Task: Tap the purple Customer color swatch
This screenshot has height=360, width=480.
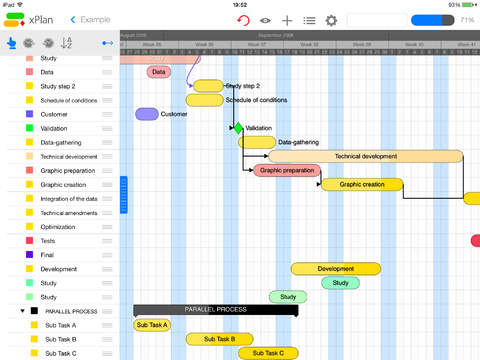Action: [x=29, y=114]
